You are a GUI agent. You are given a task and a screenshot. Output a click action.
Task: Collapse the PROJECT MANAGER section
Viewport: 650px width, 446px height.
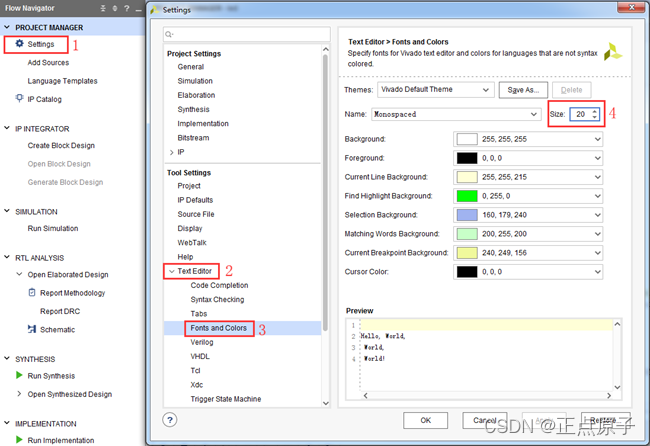[7, 27]
